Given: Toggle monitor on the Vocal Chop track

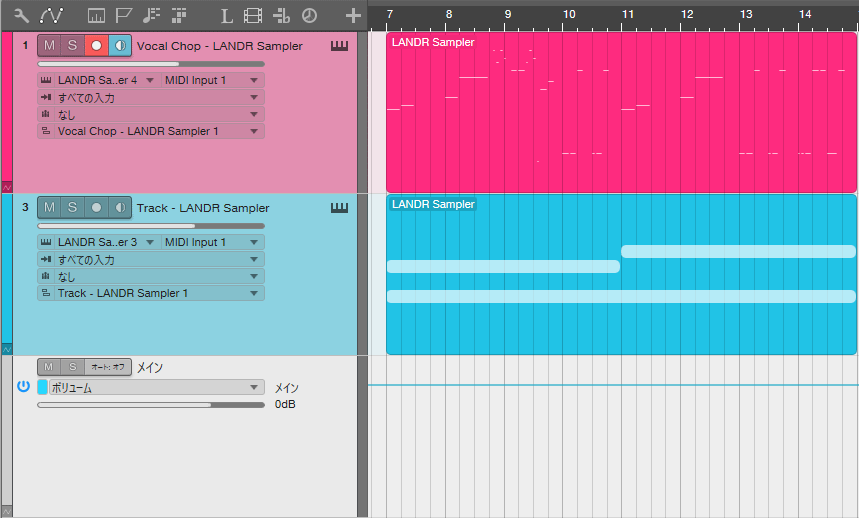Looking at the screenshot, I should click(120, 45).
